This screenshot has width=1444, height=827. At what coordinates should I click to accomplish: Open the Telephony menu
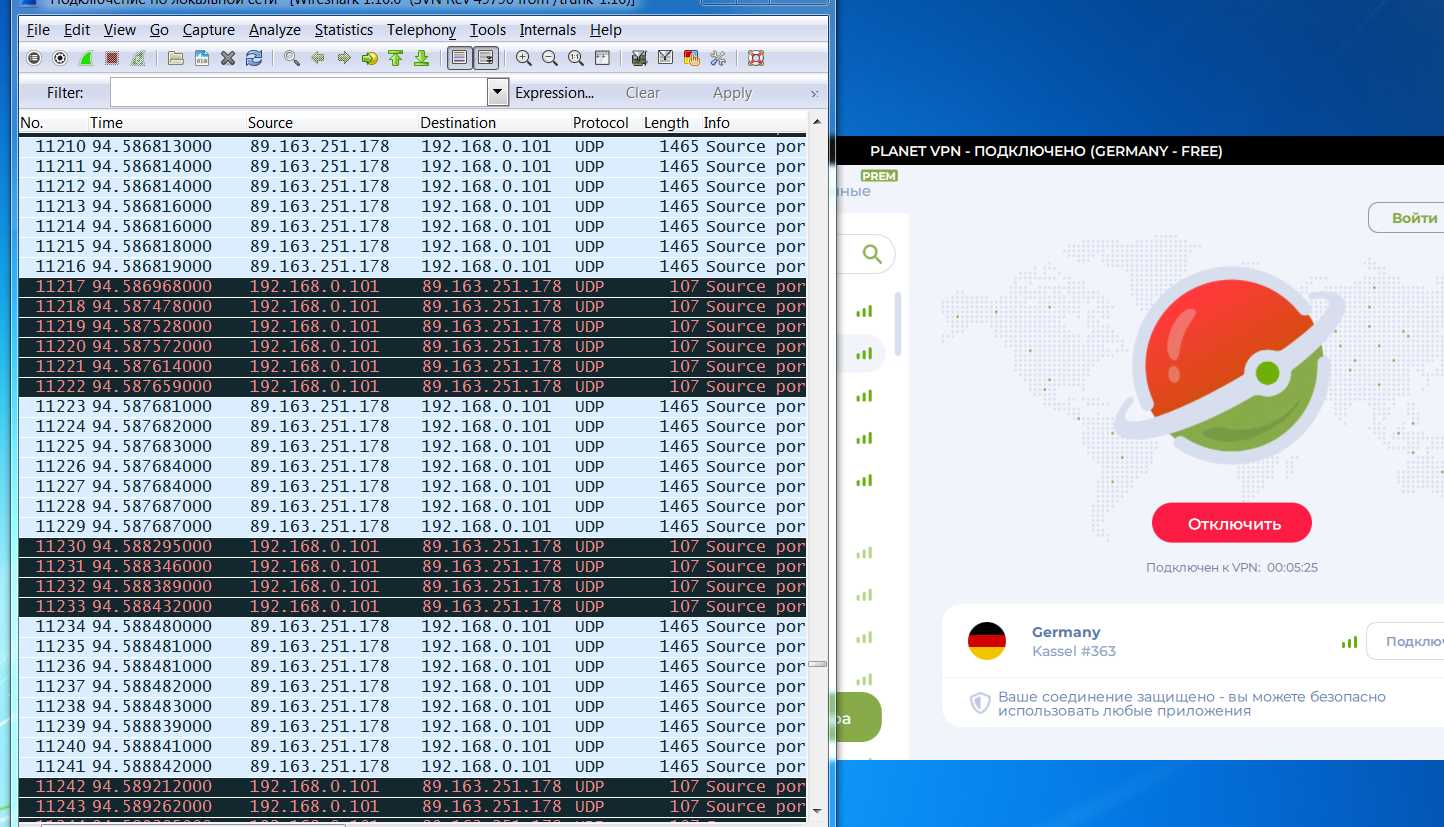click(x=421, y=30)
